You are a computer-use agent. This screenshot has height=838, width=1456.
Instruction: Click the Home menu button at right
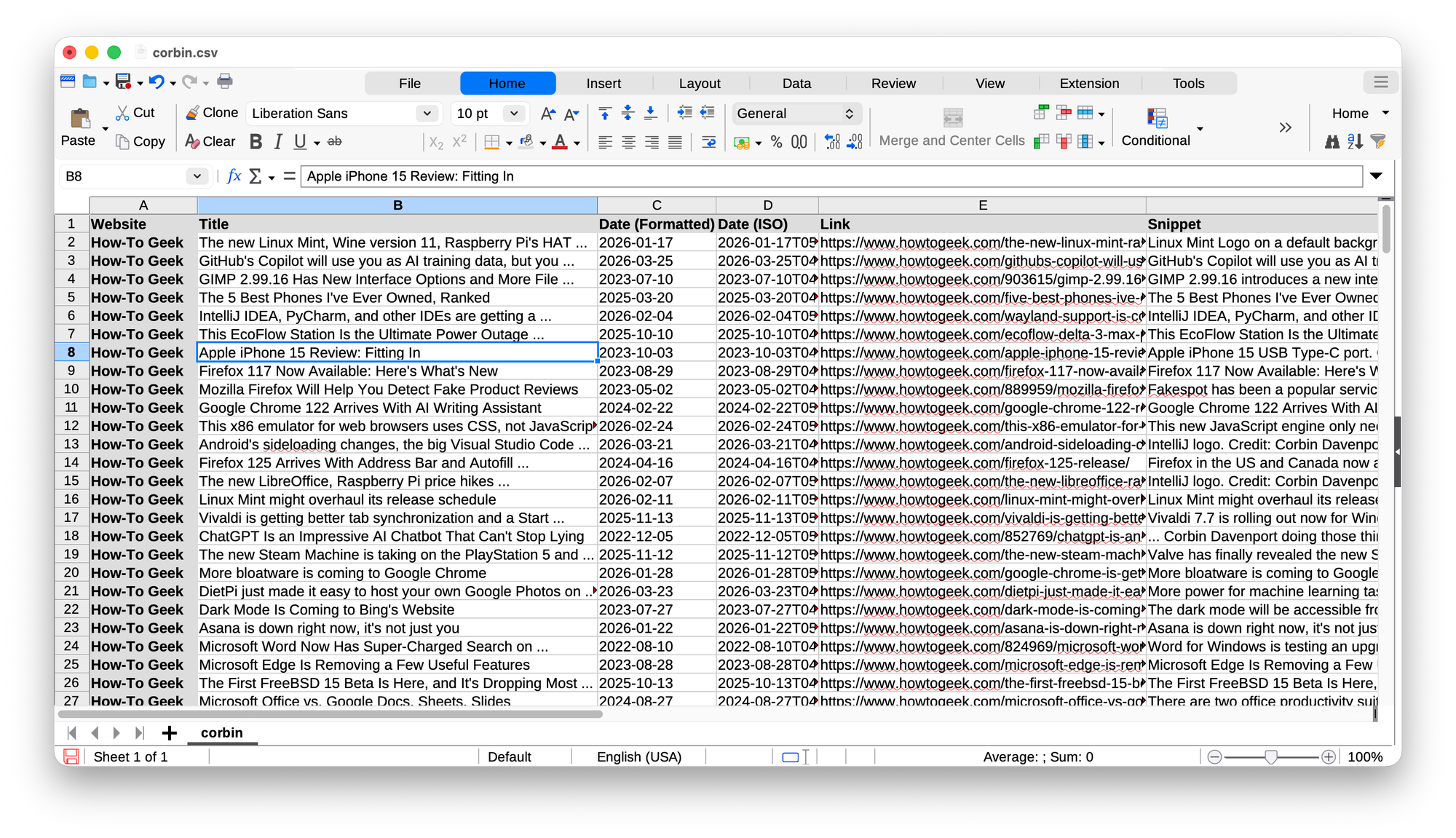pyautogui.click(x=1360, y=114)
